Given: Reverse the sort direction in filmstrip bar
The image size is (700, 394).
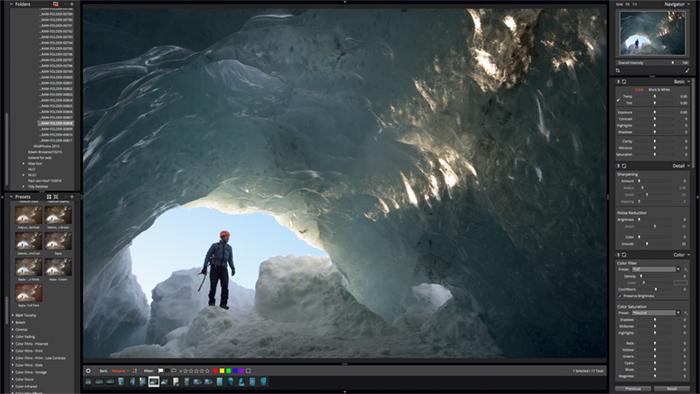Looking at the screenshot, I should click(x=134, y=371).
